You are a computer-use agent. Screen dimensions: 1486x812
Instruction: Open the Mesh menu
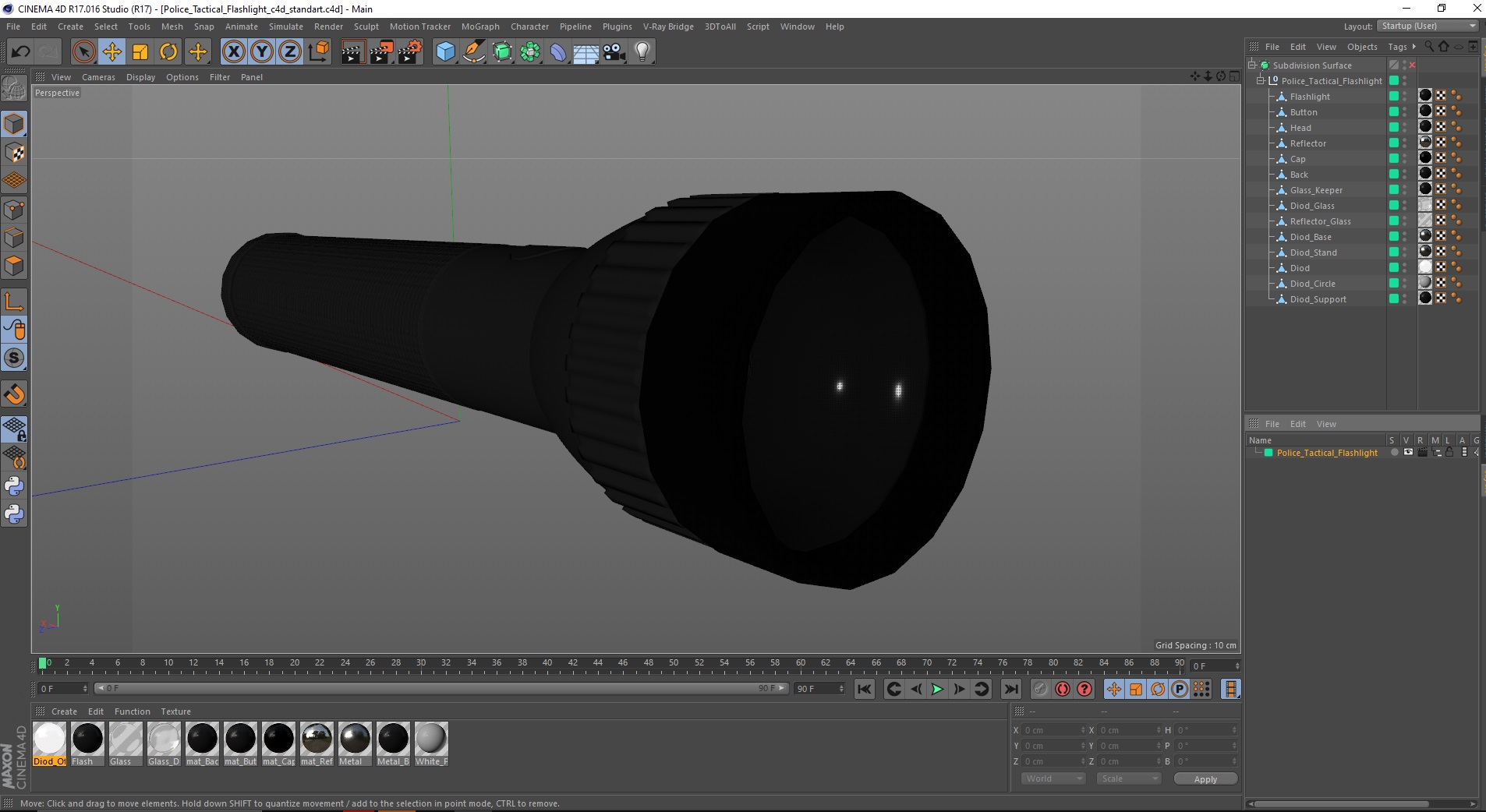pos(172,26)
